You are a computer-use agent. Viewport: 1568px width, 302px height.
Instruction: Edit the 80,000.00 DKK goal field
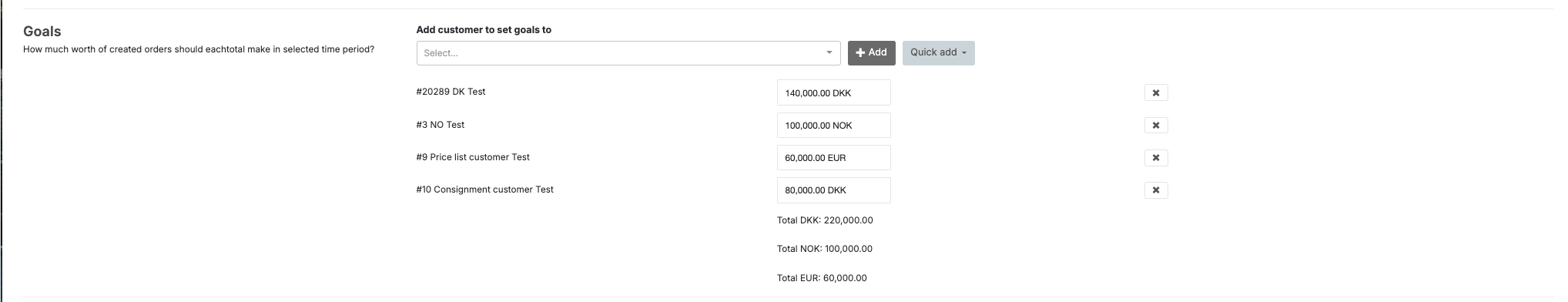click(x=833, y=190)
